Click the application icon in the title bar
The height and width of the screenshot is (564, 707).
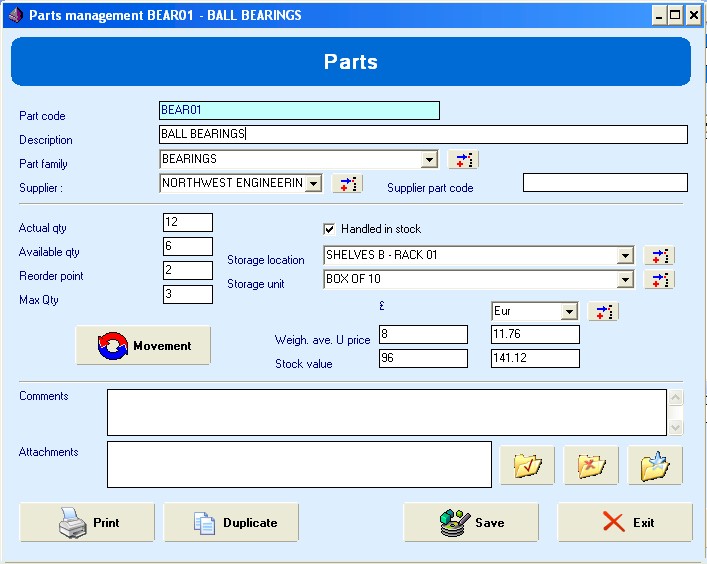click(16, 15)
